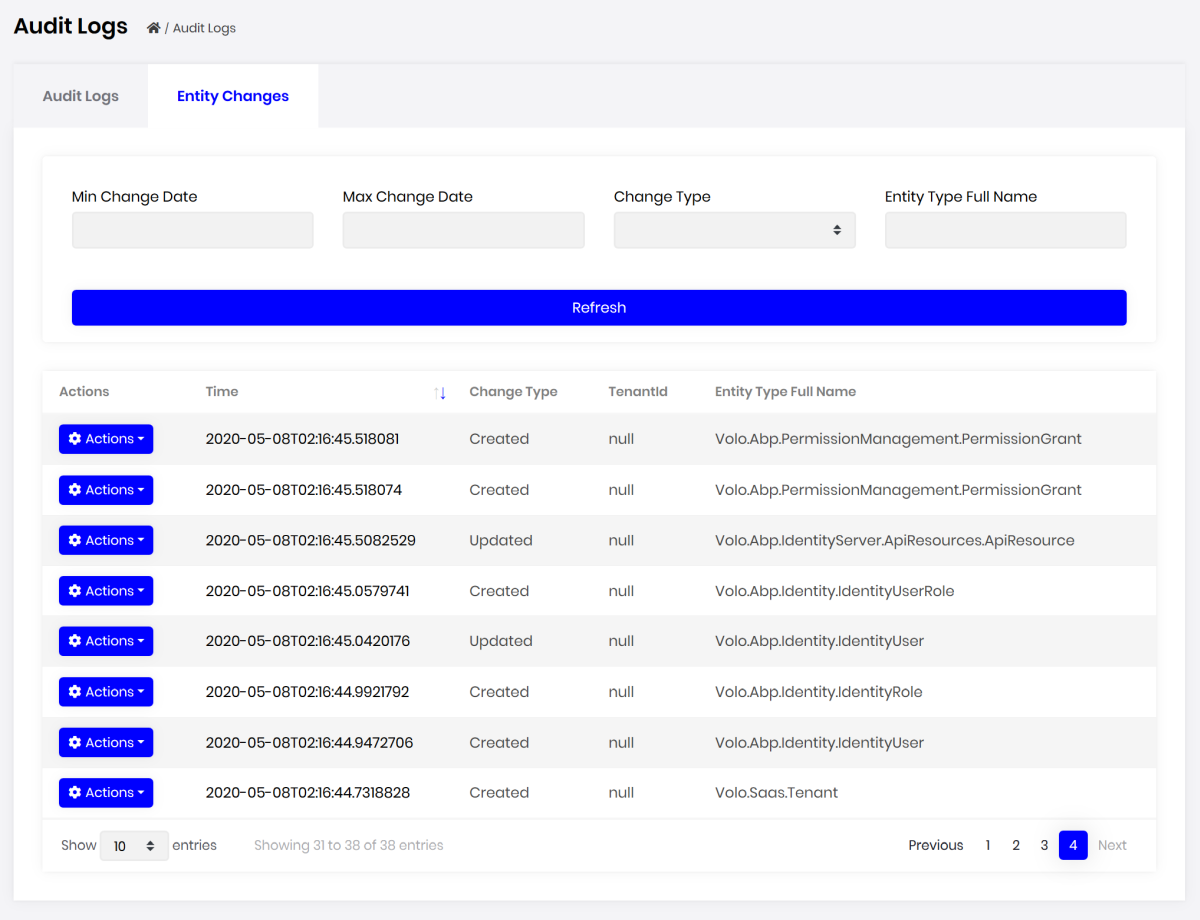Click the Refresh button
Viewport: 1200px width, 920px height.
point(598,307)
